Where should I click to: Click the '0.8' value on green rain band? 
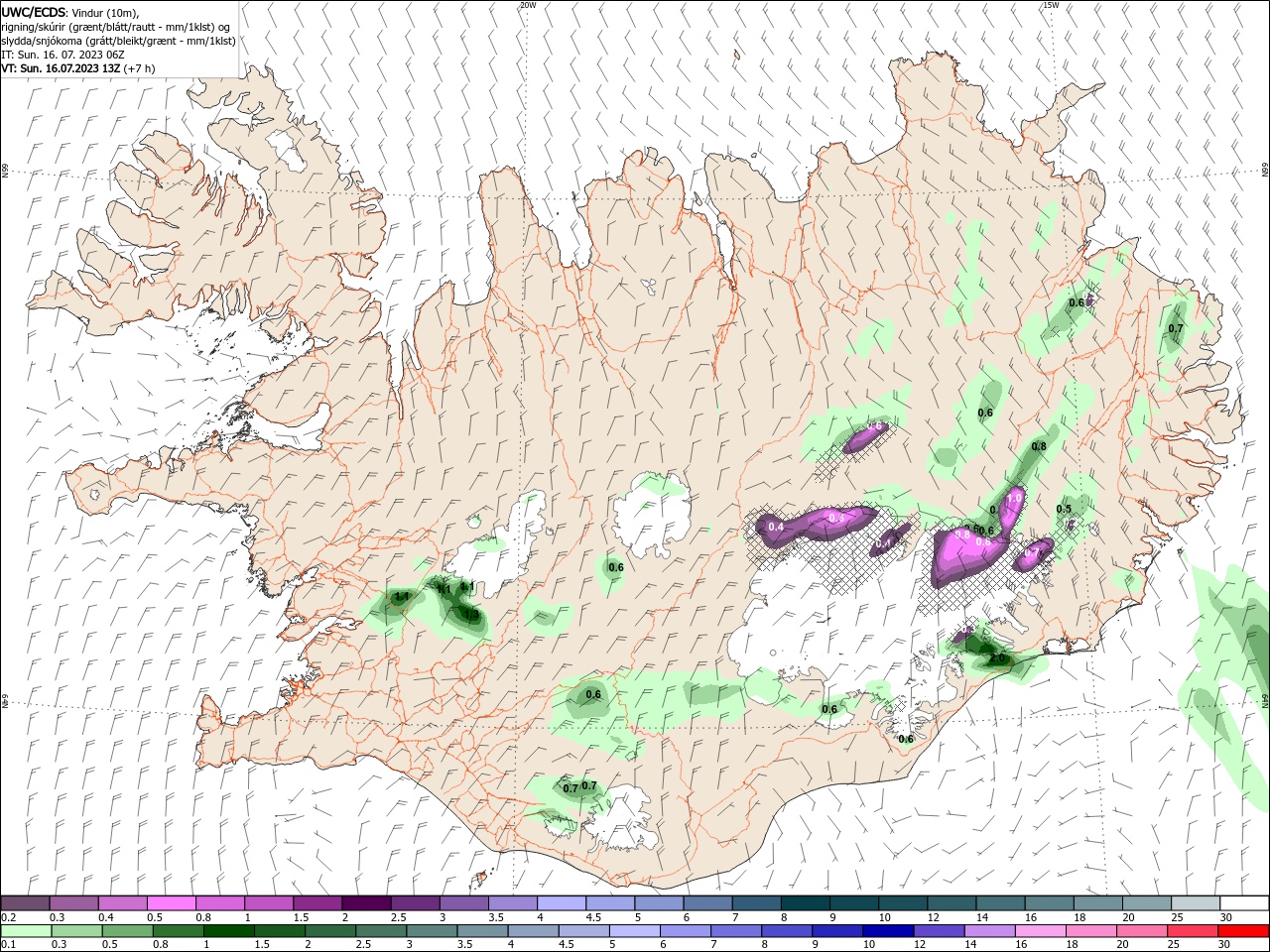coord(1039,446)
